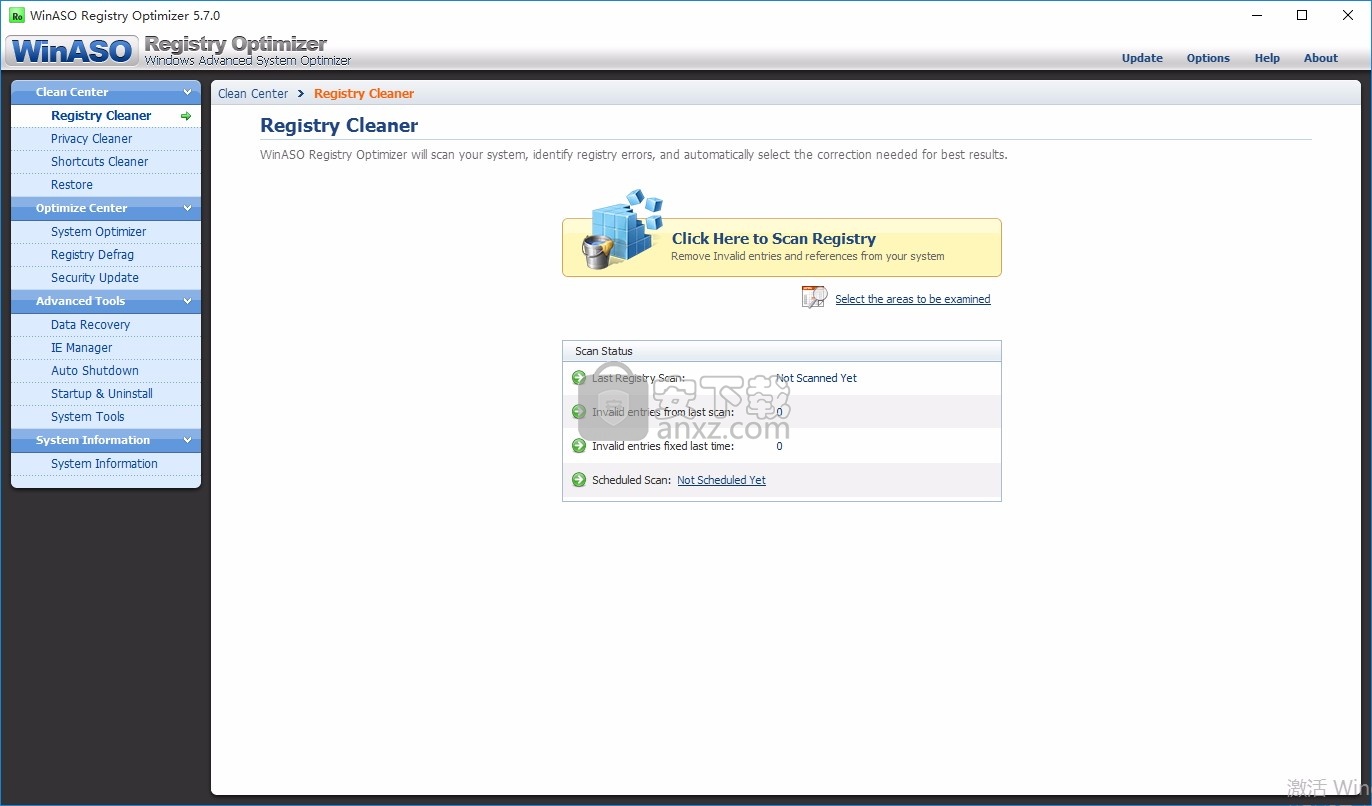Click Select the areas to be examined link
This screenshot has width=1372, height=806.
[x=913, y=299]
